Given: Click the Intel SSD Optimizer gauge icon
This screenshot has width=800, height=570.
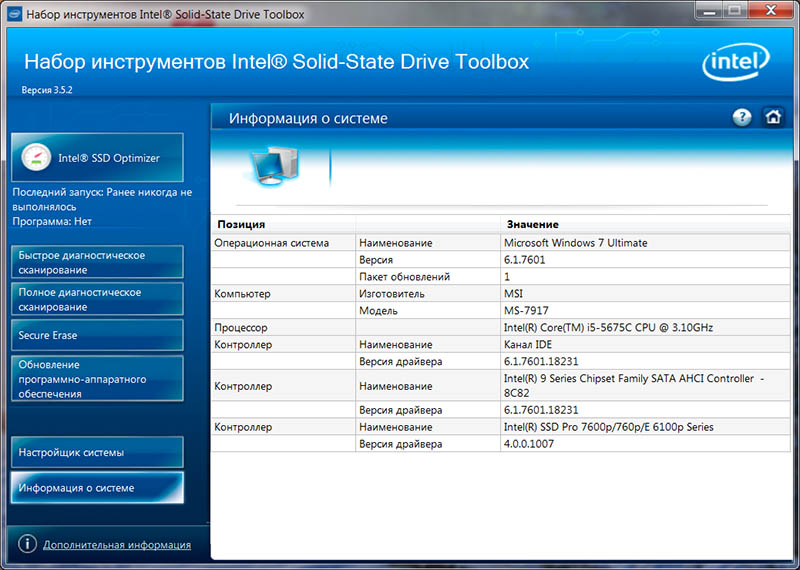Looking at the screenshot, I should 37,157.
